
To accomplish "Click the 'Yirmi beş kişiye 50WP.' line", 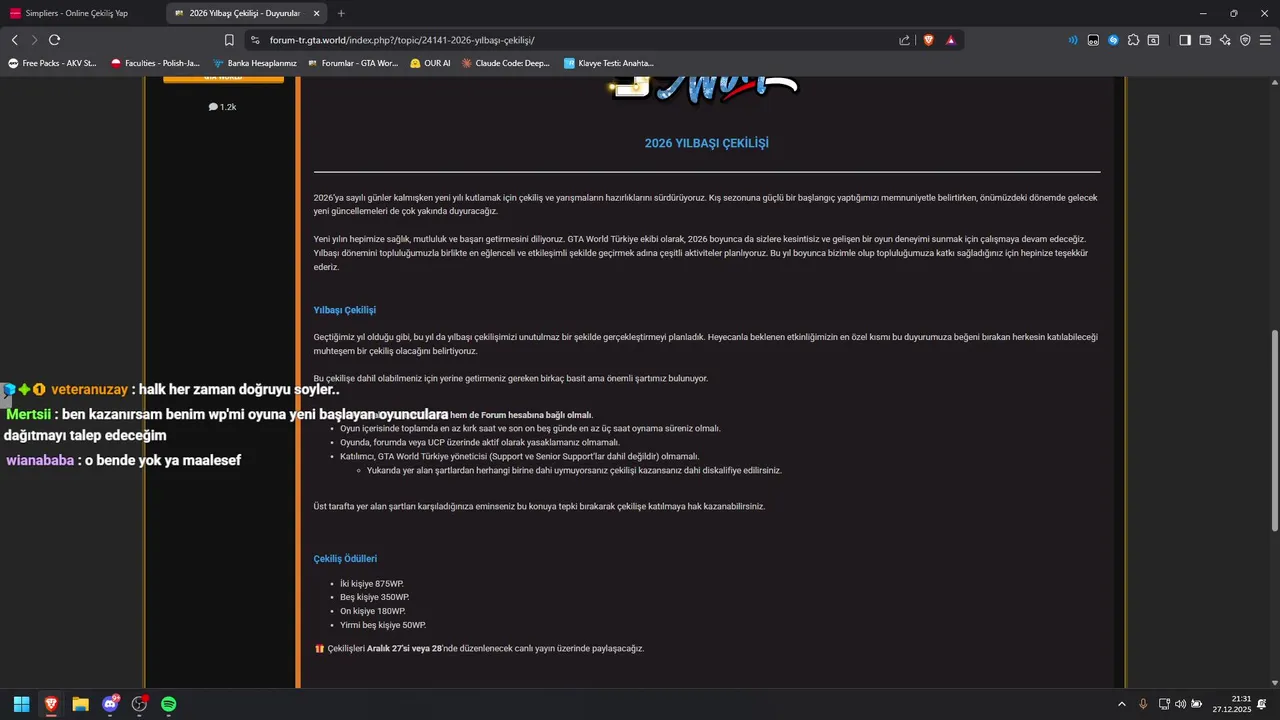I will click(x=383, y=625).
